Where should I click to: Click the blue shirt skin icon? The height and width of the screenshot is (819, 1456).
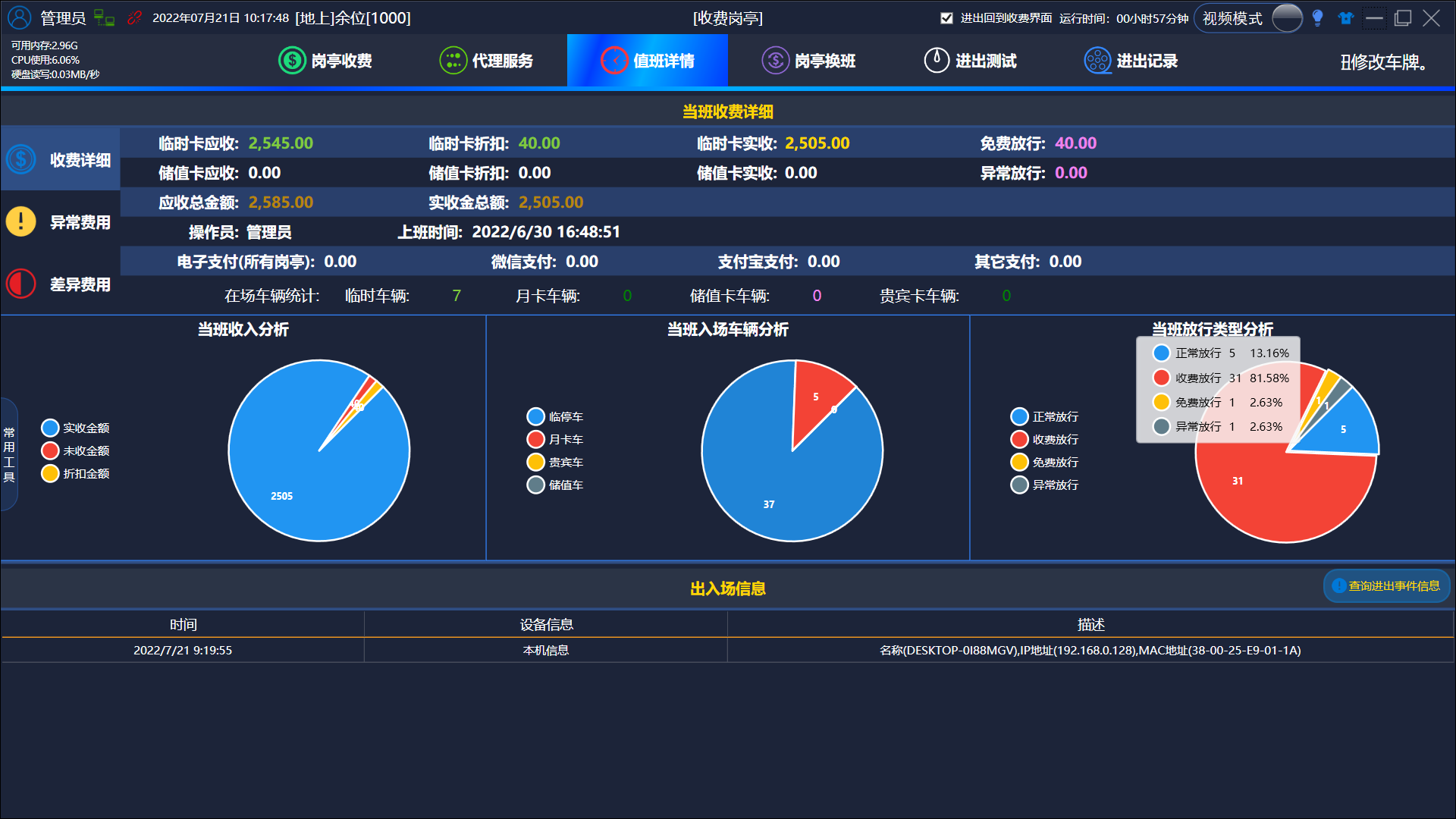[1346, 18]
